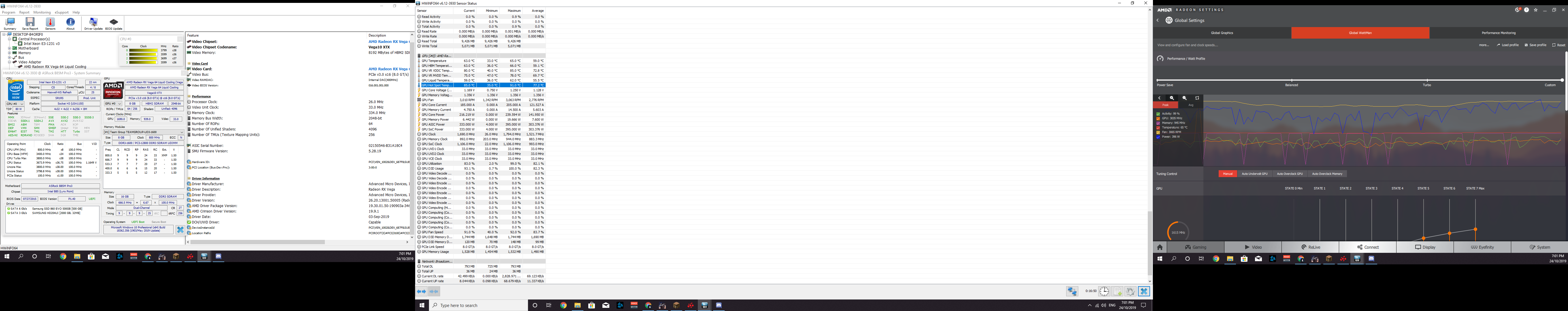Image resolution: width=1568 pixels, height=311 pixels.
Task: Toggle Memory graph checkbox
Action: (1158, 123)
